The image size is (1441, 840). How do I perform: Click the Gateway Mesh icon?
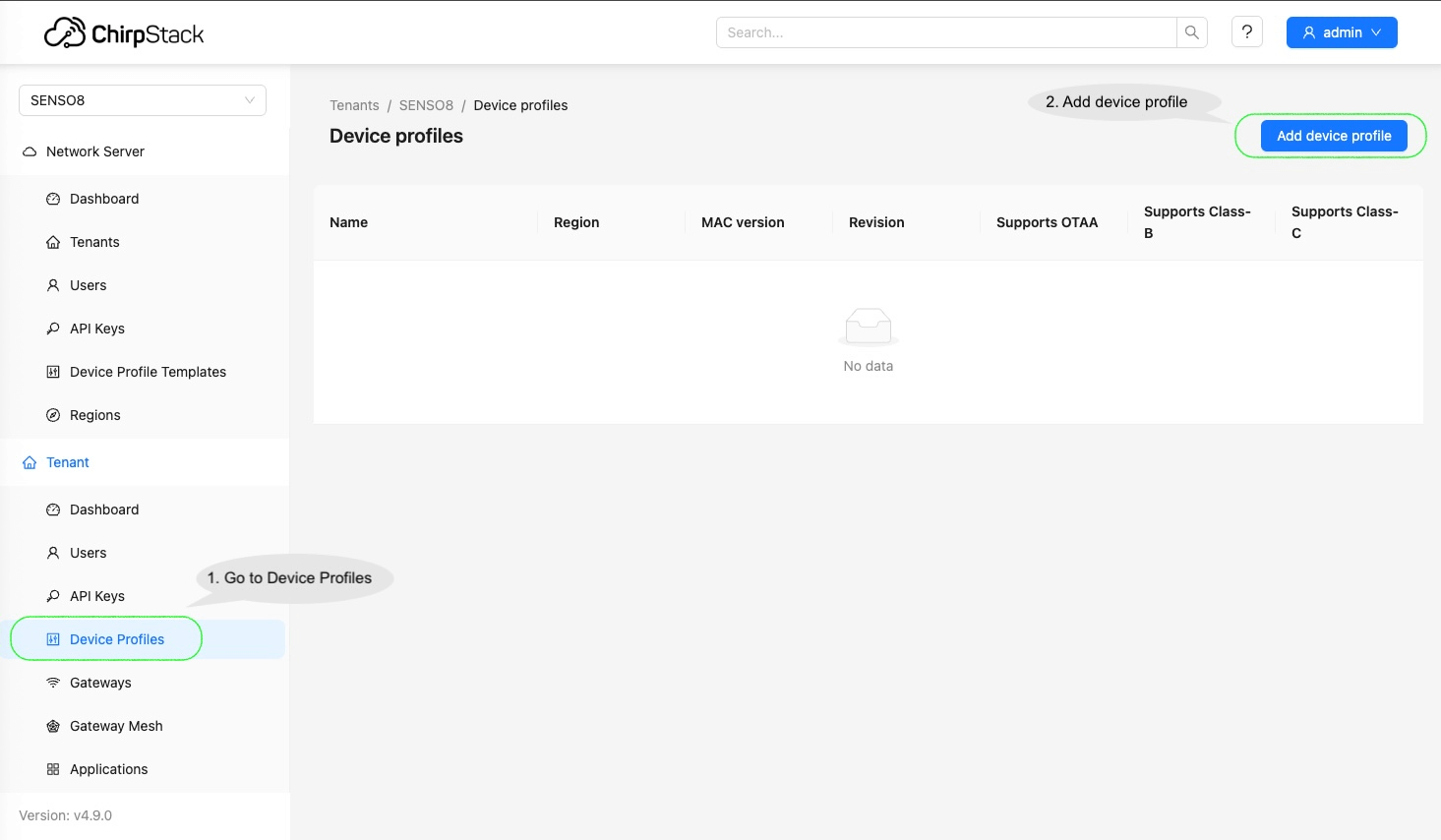tap(53, 726)
